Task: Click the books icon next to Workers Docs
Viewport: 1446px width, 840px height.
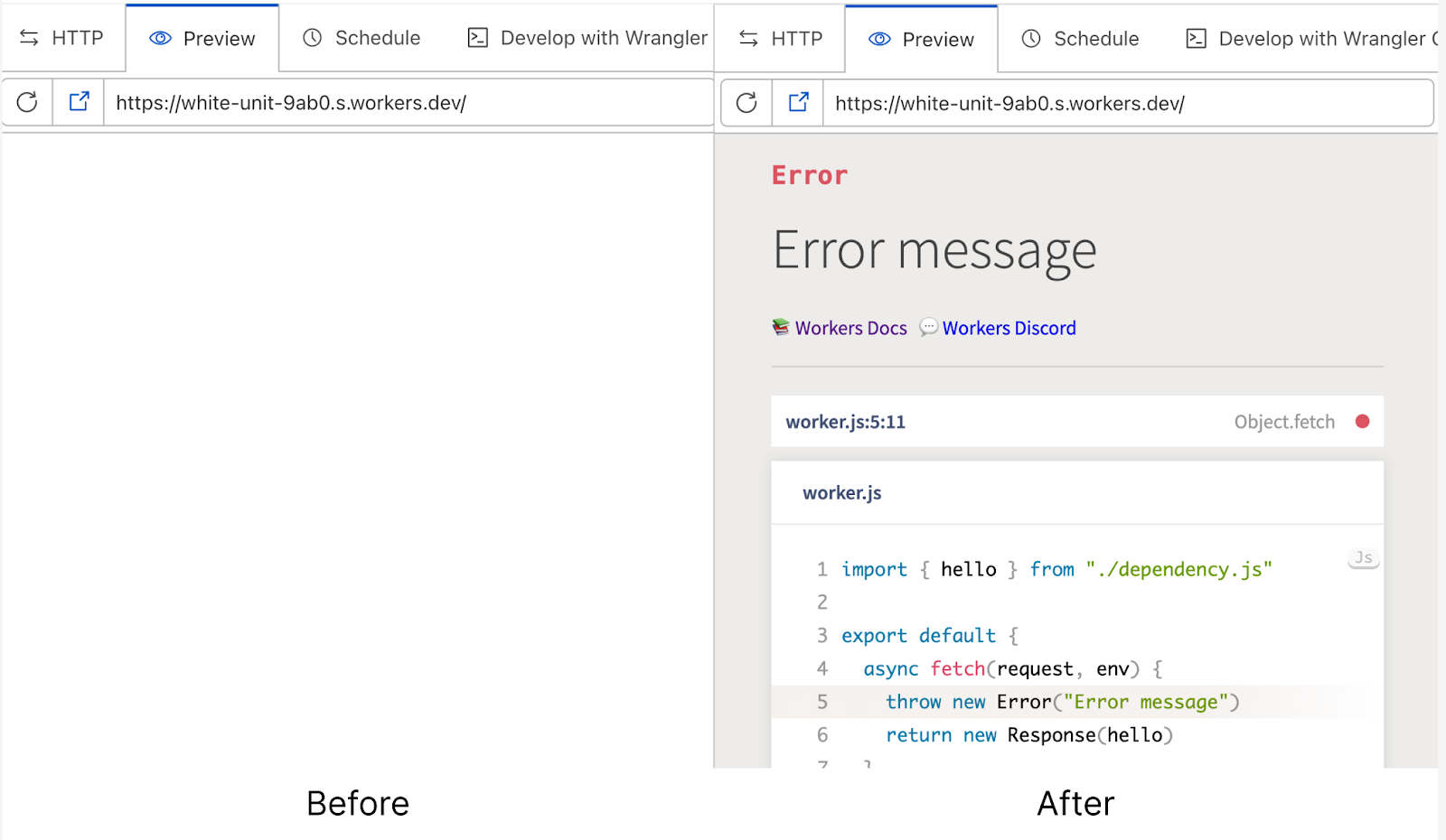Action: [781, 327]
